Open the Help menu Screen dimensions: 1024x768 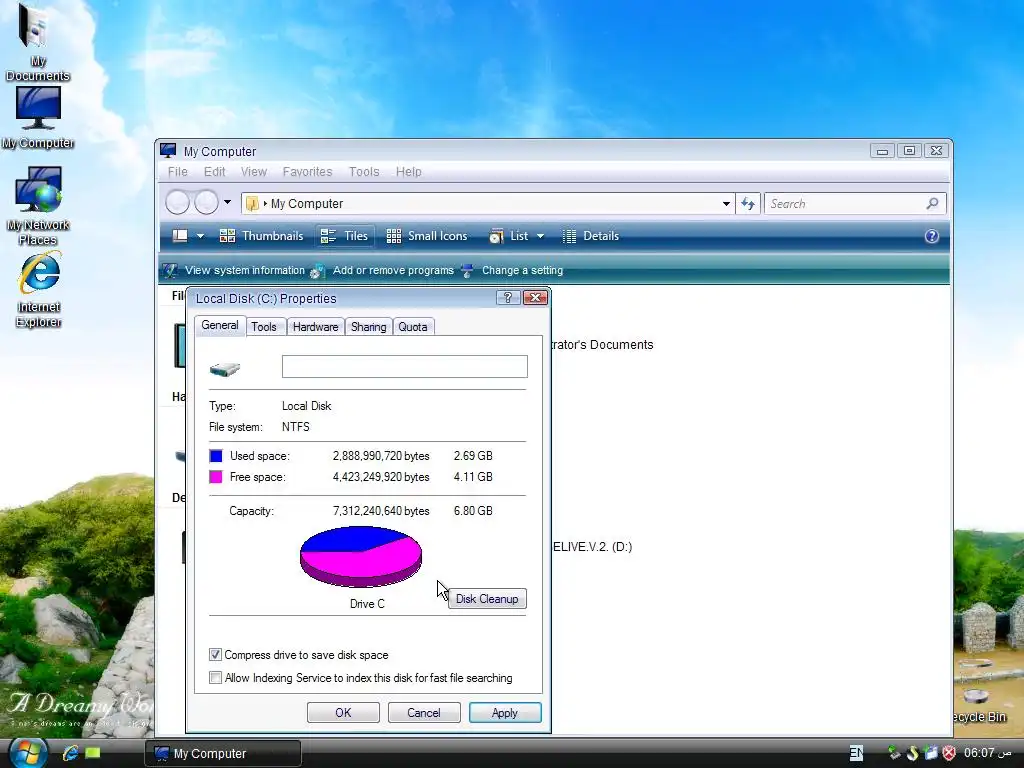(409, 172)
